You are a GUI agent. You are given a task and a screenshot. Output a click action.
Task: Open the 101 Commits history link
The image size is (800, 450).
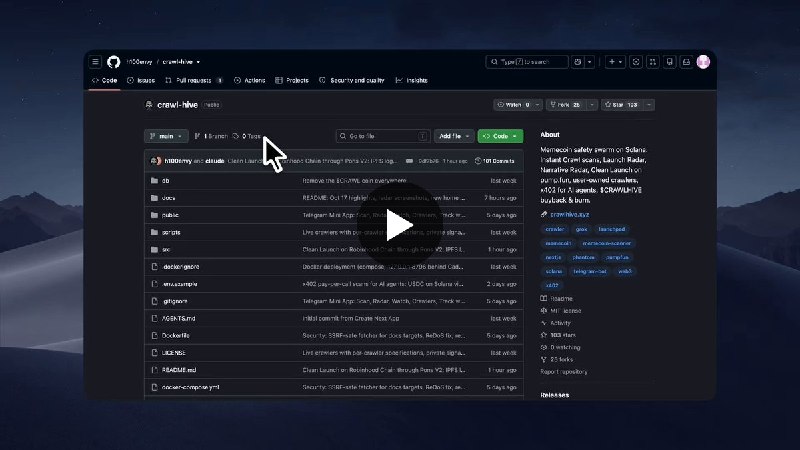(x=494, y=161)
